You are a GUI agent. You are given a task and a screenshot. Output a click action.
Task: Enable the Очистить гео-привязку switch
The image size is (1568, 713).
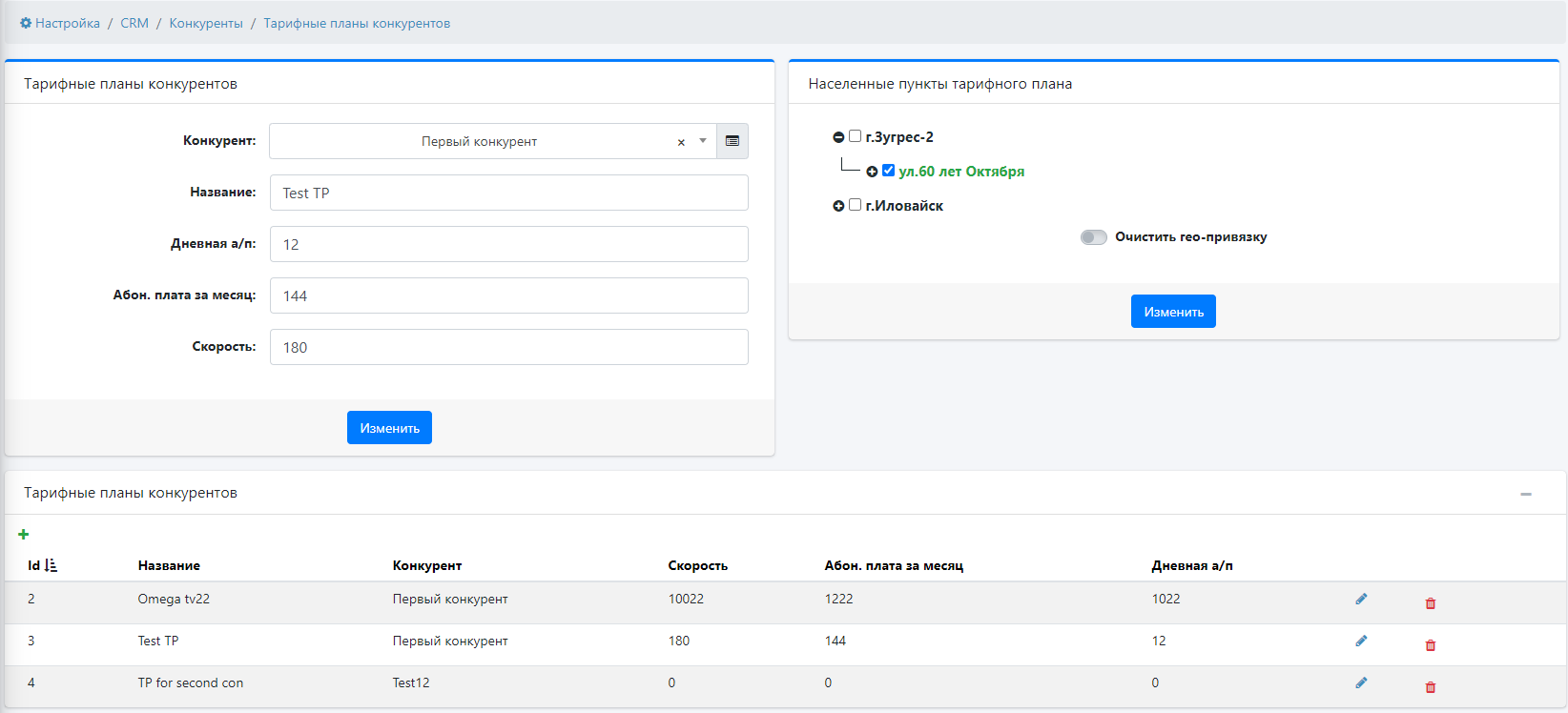coord(1093,237)
